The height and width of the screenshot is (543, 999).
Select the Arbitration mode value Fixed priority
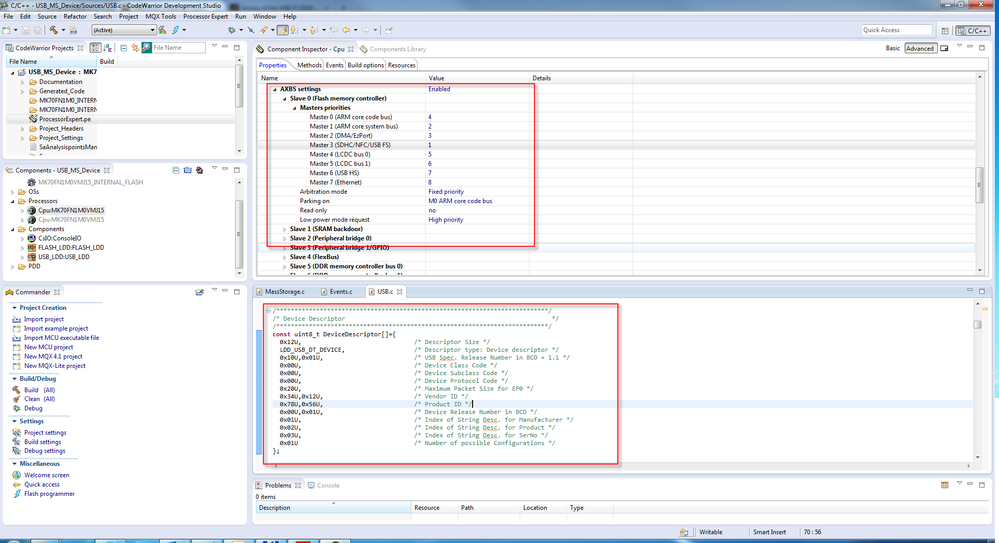click(x=446, y=192)
